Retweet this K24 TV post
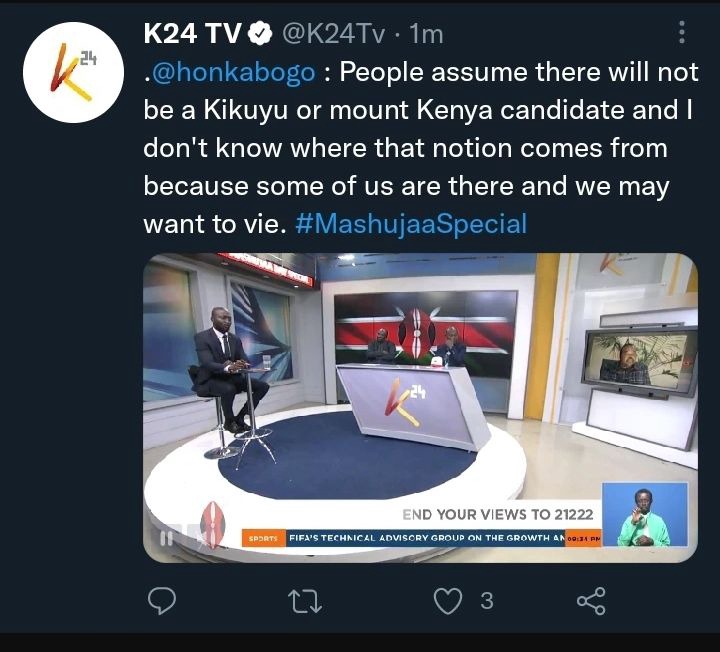Image resolution: width=720 pixels, height=652 pixels. click(x=305, y=601)
